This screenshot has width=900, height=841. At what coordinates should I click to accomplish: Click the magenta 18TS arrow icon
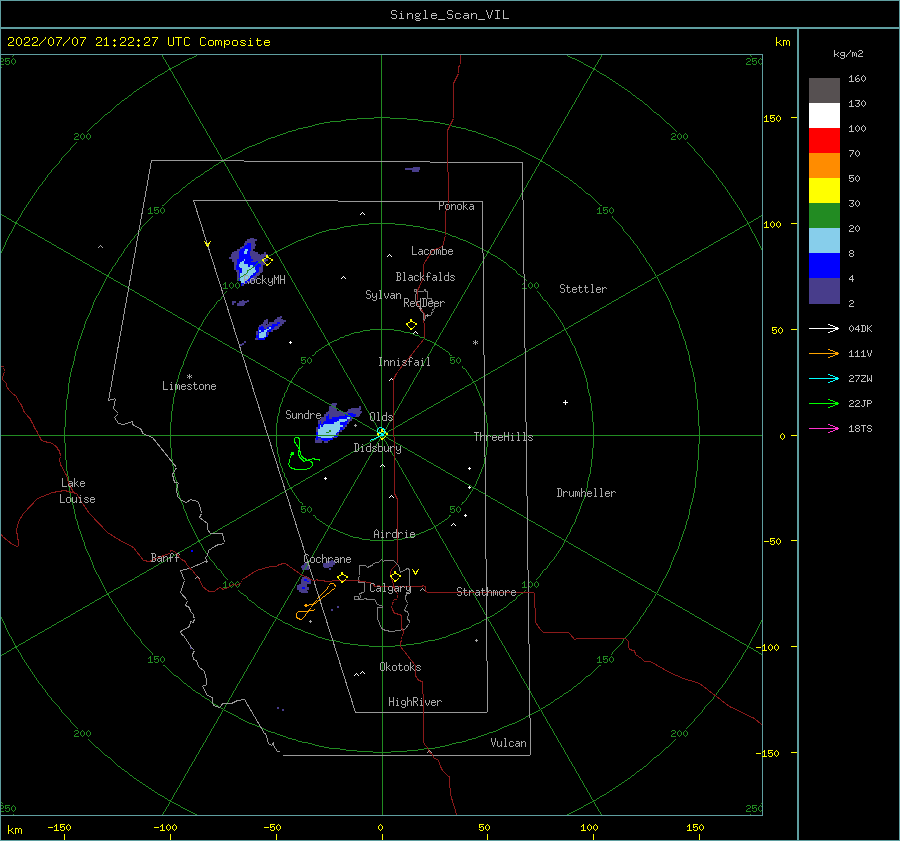click(x=824, y=428)
